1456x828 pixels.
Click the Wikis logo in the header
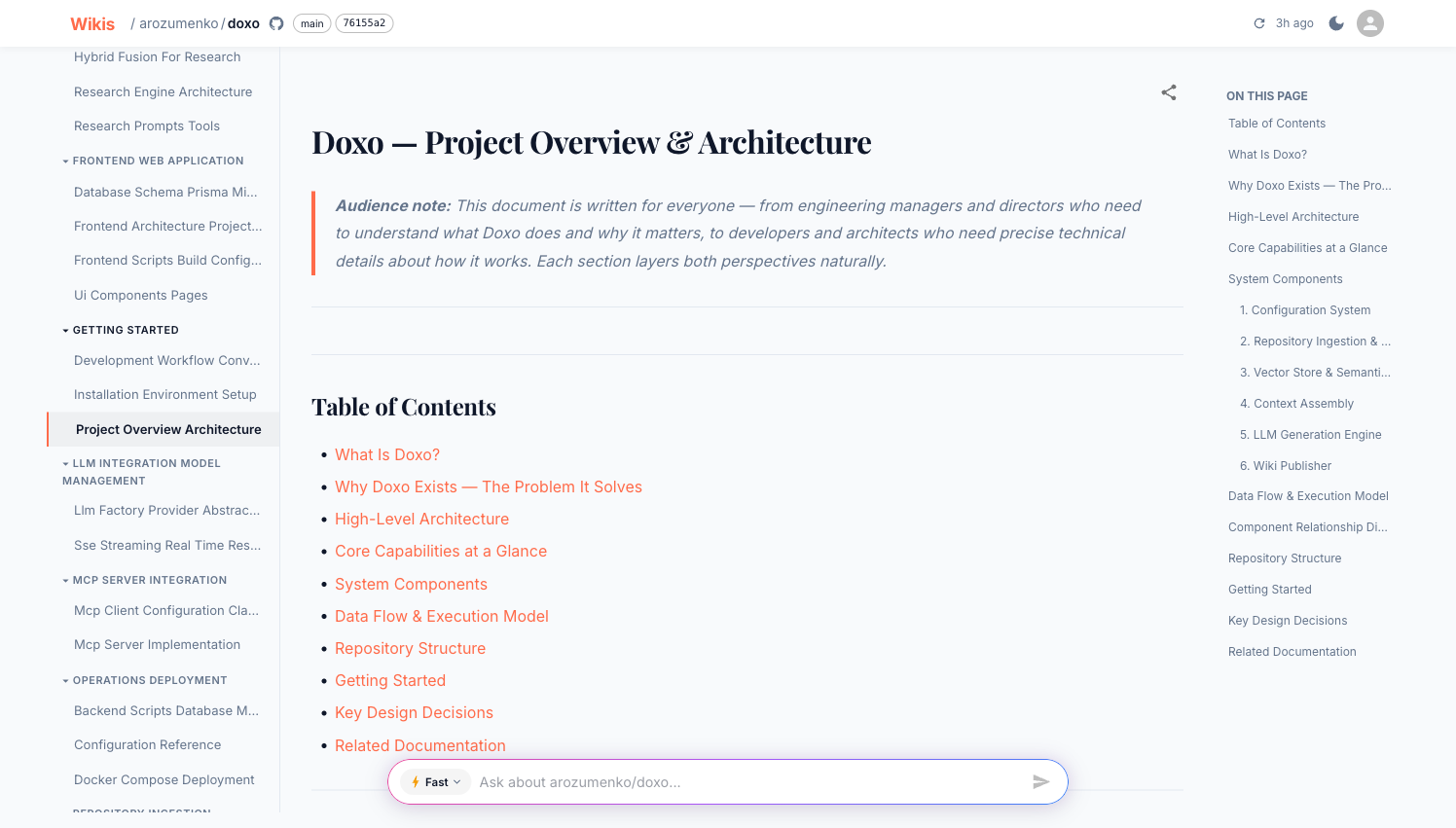(91, 23)
